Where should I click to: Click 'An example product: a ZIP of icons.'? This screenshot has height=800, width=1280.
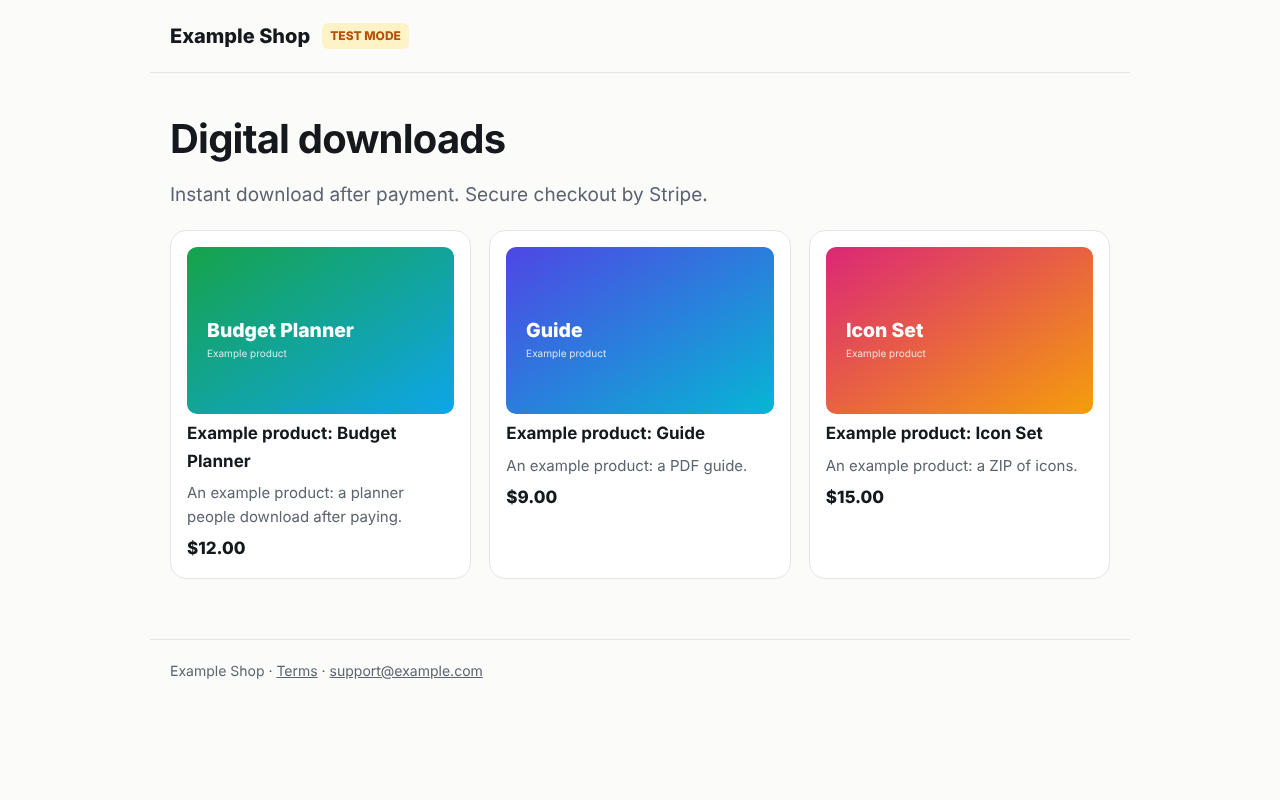click(951, 466)
